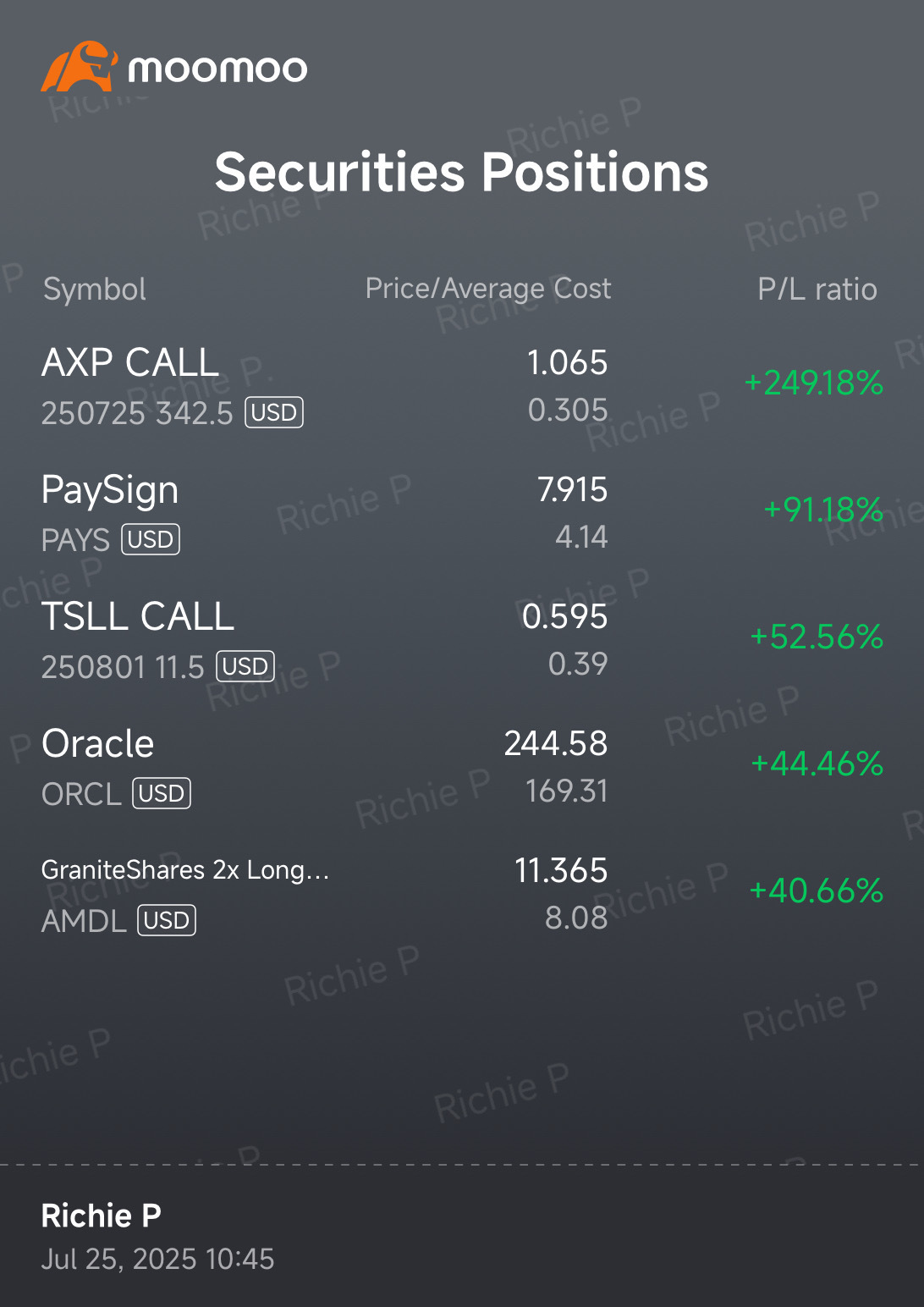Open the AXP CALL position row
This screenshot has height=1307, width=924.
pyautogui.click(x=462, y=387)
